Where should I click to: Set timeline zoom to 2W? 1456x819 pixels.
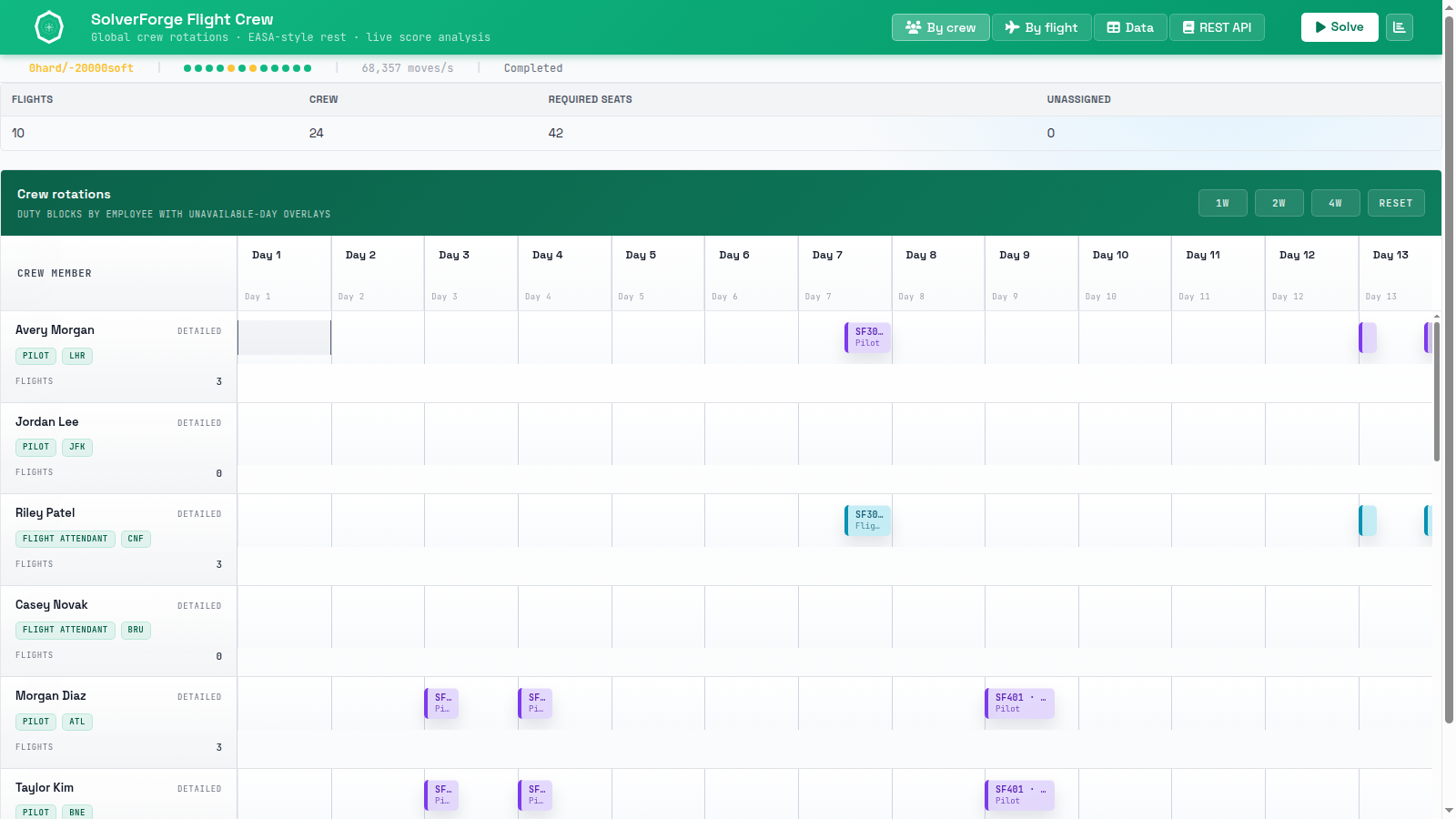pyautogui.click(x=1279, y=203)
